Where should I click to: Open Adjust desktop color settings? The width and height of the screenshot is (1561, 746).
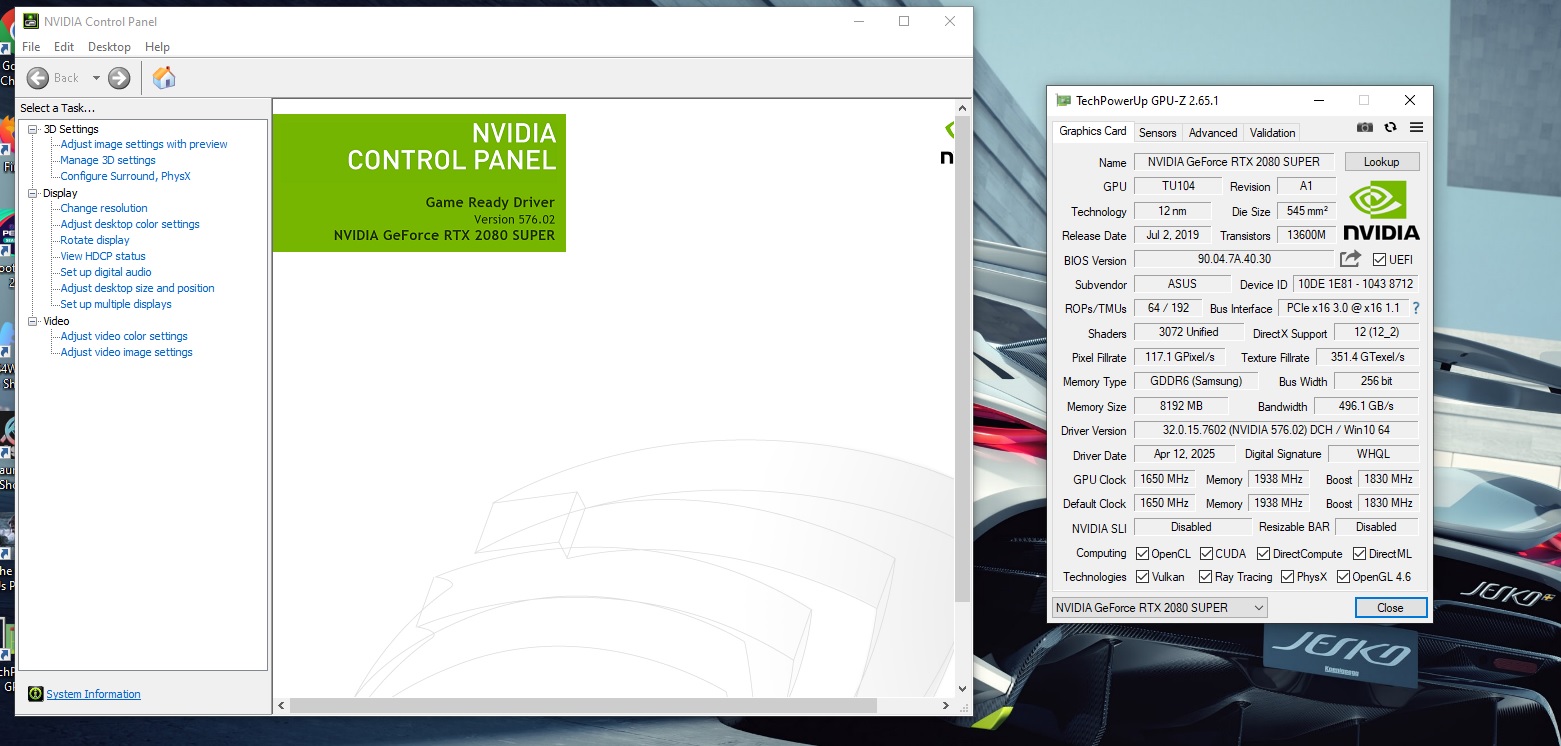[x=130, y=224]
